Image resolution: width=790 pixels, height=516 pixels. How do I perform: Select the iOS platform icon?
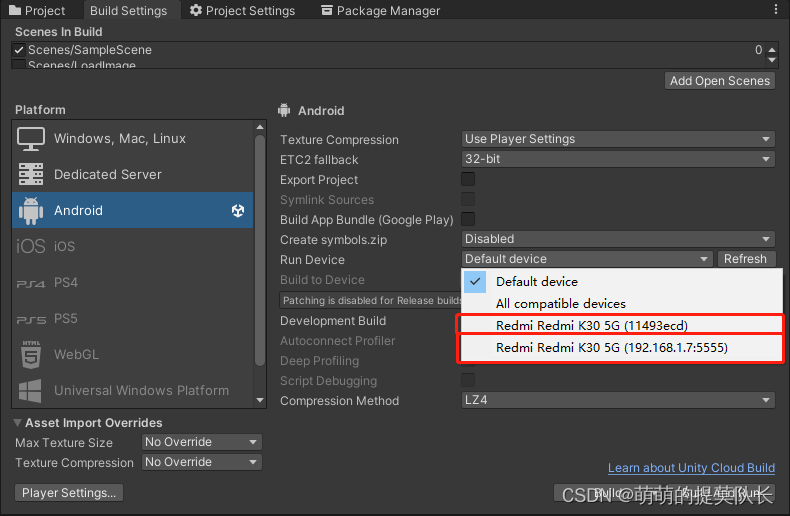click(x=31, y=246)
